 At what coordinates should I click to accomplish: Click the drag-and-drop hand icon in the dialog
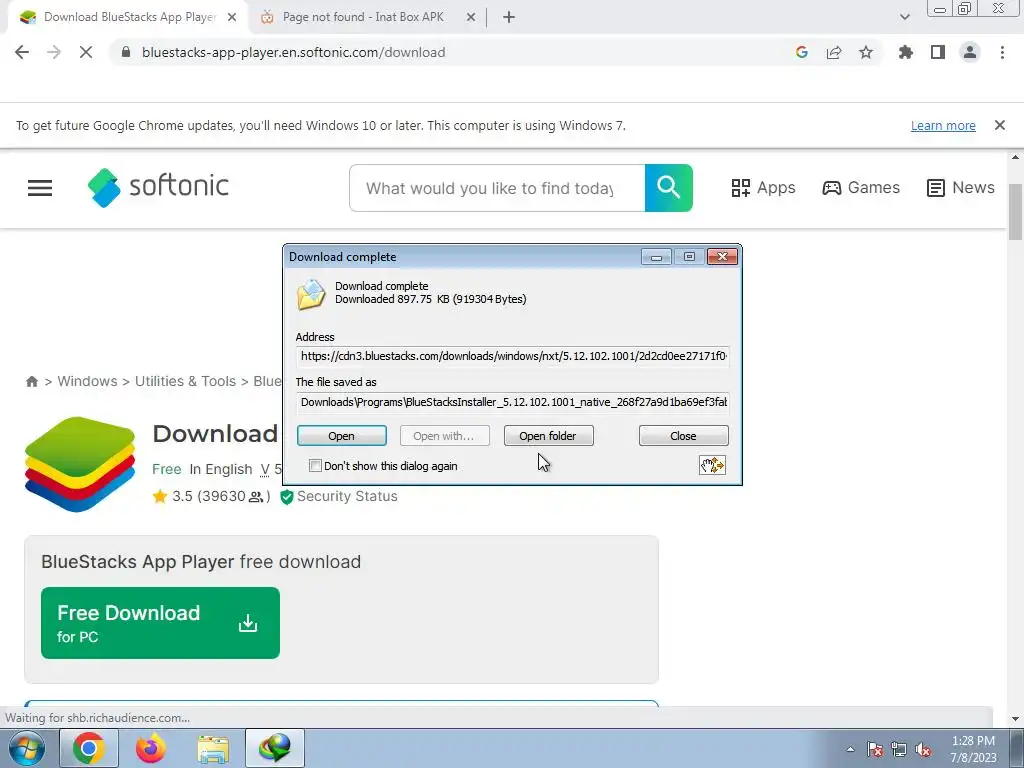[x=712, y=466]
